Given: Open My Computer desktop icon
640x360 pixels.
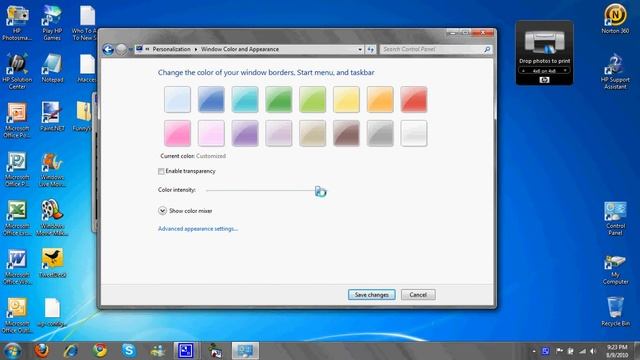Looking at the screenshot, I should pyautogui.click(x=615, y=269).
